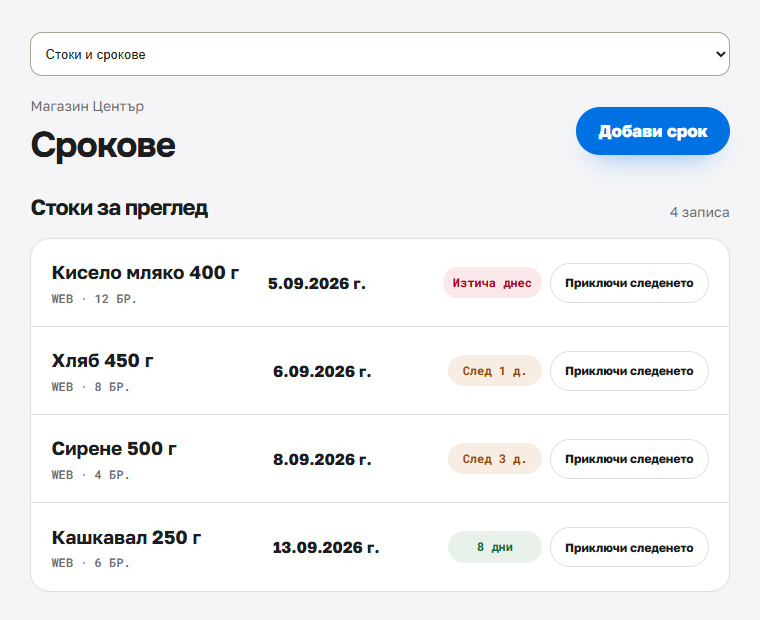760x620 pixels.
Task: Select the product name 'Кашкавал 250 г'
Action: point(126,537)
